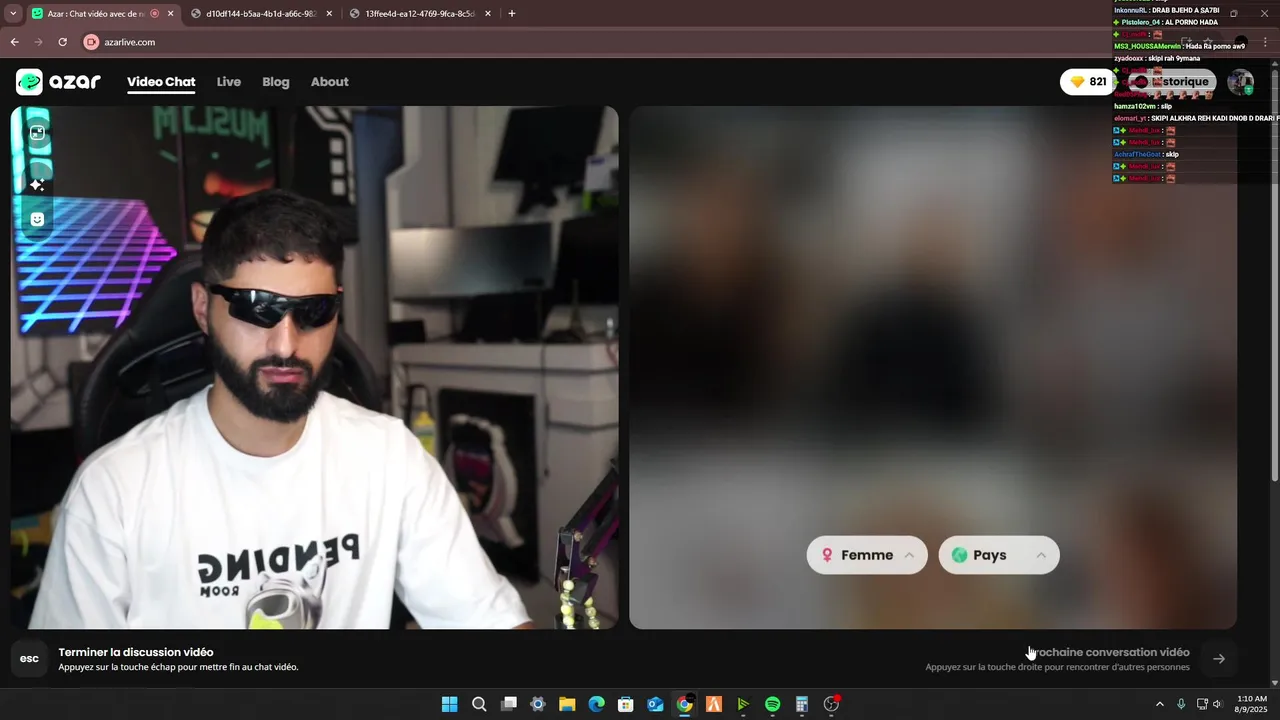The width and height of the screenshot is (1280, 720).
Task: Open the tab search dropdown
Action: (x=13, y=14)
